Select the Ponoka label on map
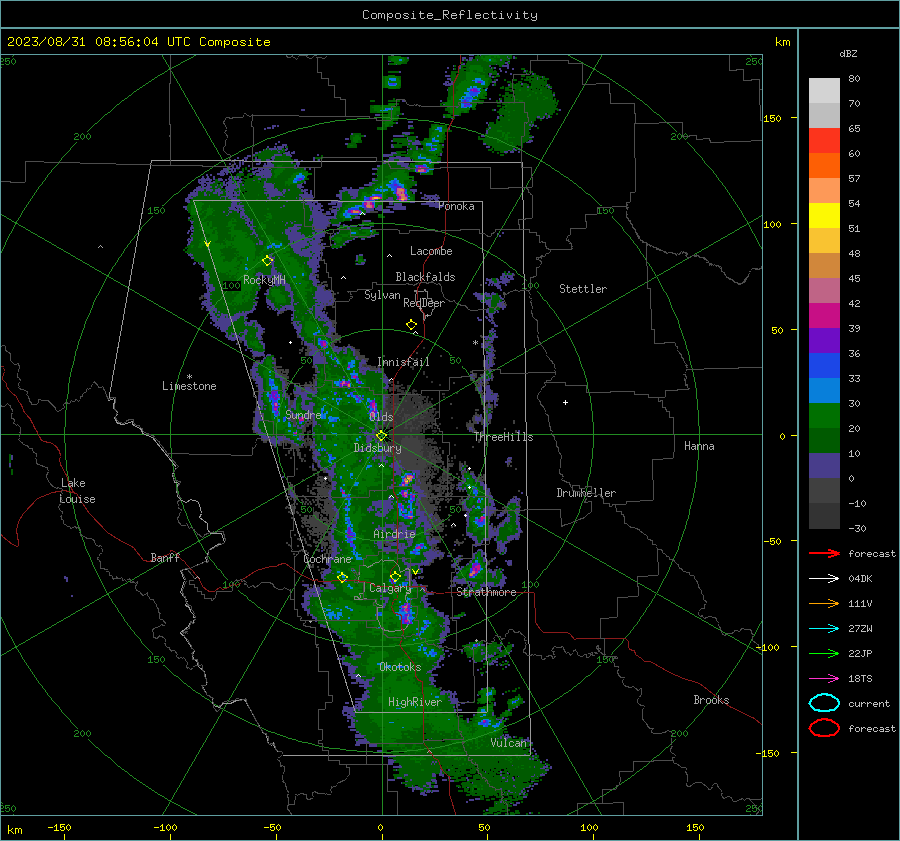 pos(456,206)
